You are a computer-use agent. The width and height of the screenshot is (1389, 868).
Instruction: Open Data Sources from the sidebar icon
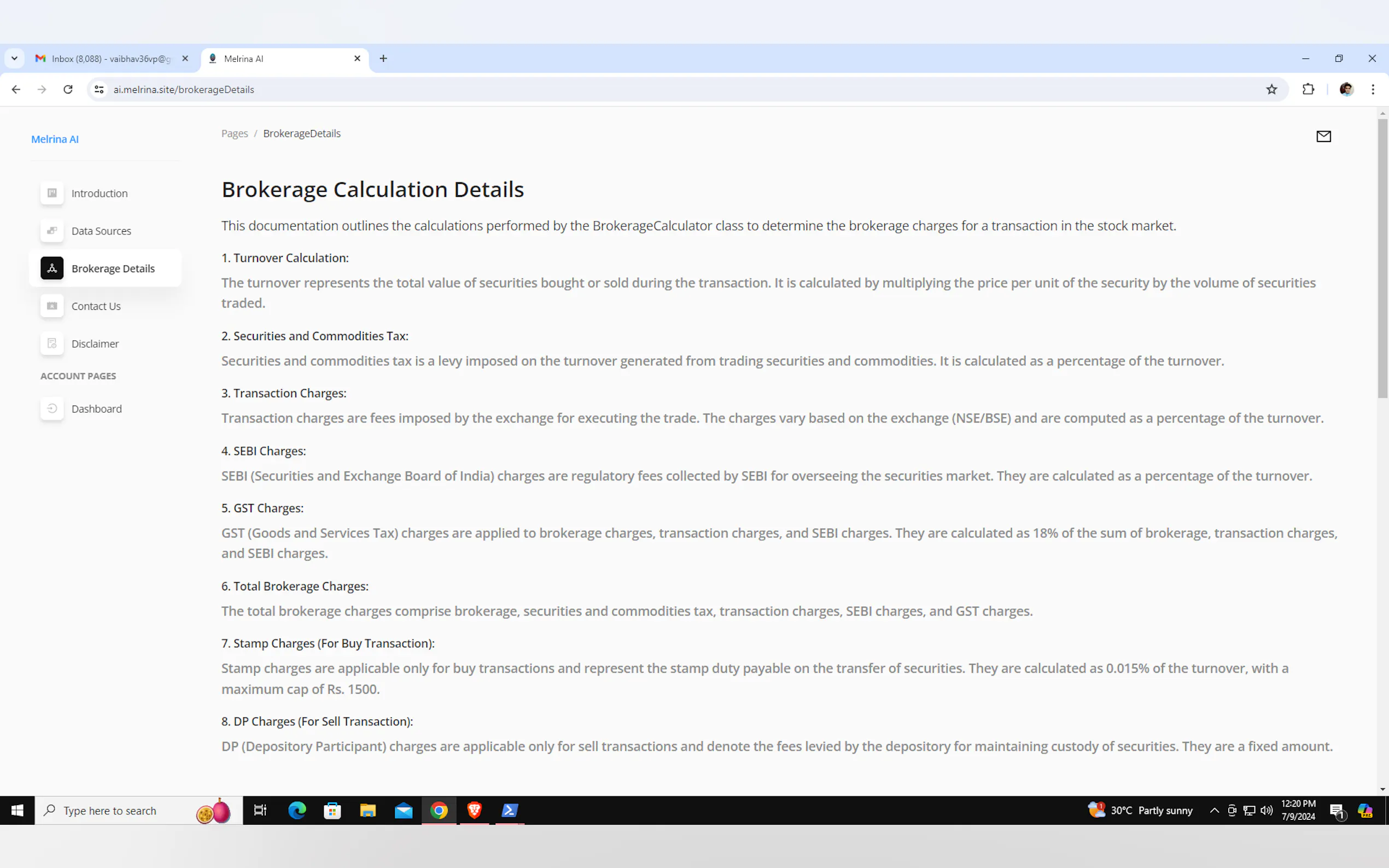point(52,231)
